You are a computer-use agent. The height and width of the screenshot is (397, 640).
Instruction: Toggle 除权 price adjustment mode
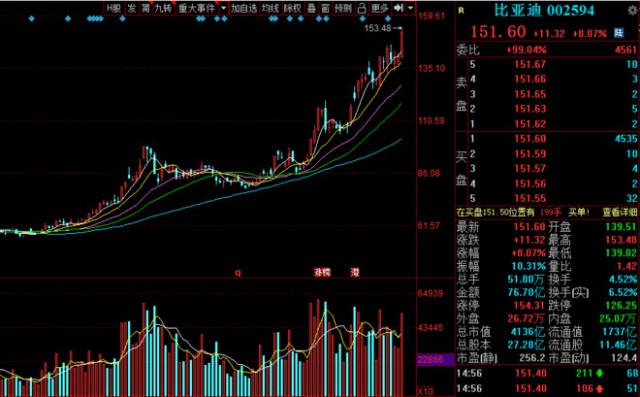click(x=292, y=8)
